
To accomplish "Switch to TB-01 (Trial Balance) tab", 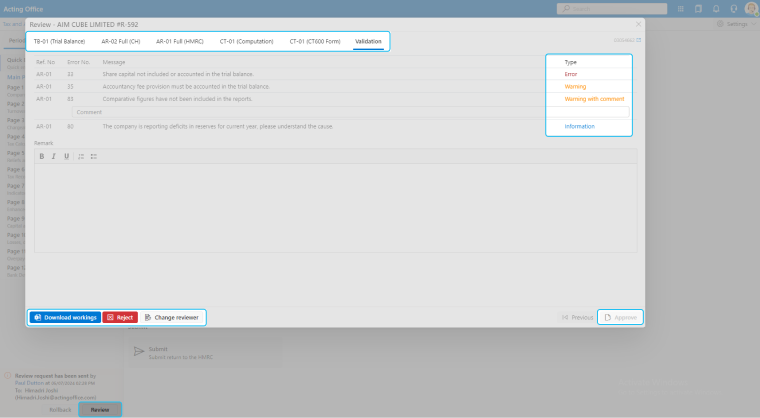I will point(59,42).
